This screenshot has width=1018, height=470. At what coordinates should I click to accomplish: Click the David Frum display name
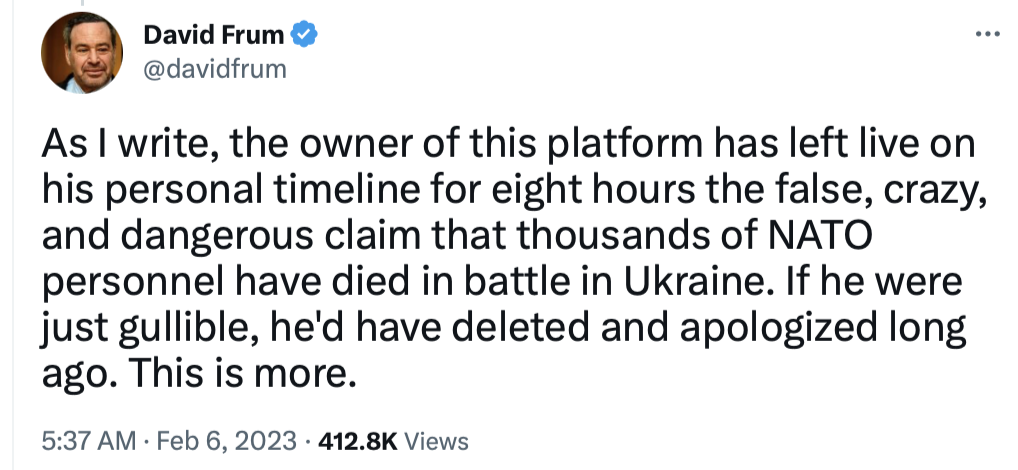point(215,37)
